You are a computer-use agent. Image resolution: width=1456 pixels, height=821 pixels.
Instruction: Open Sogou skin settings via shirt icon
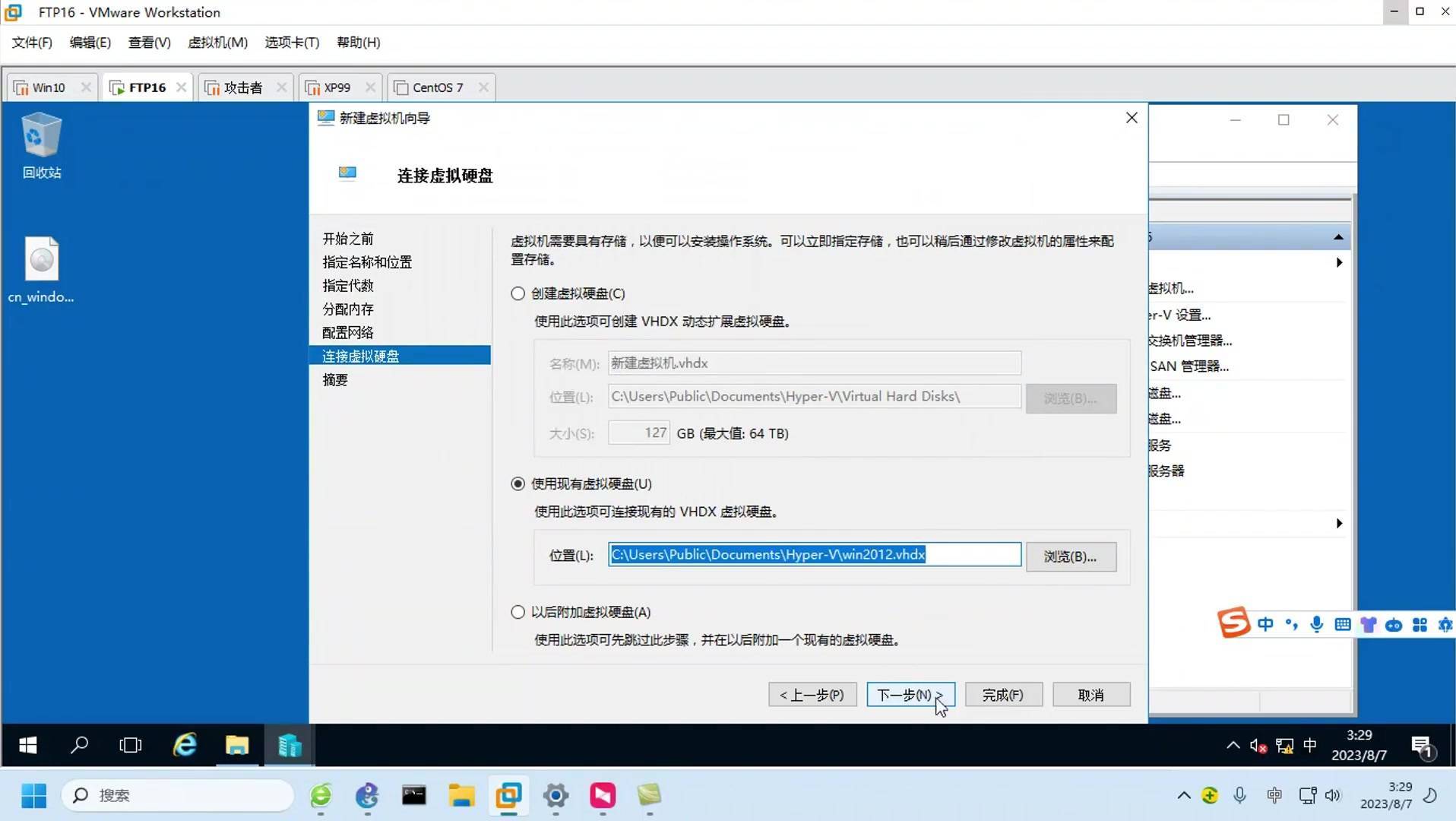[x=1369, y=623]
